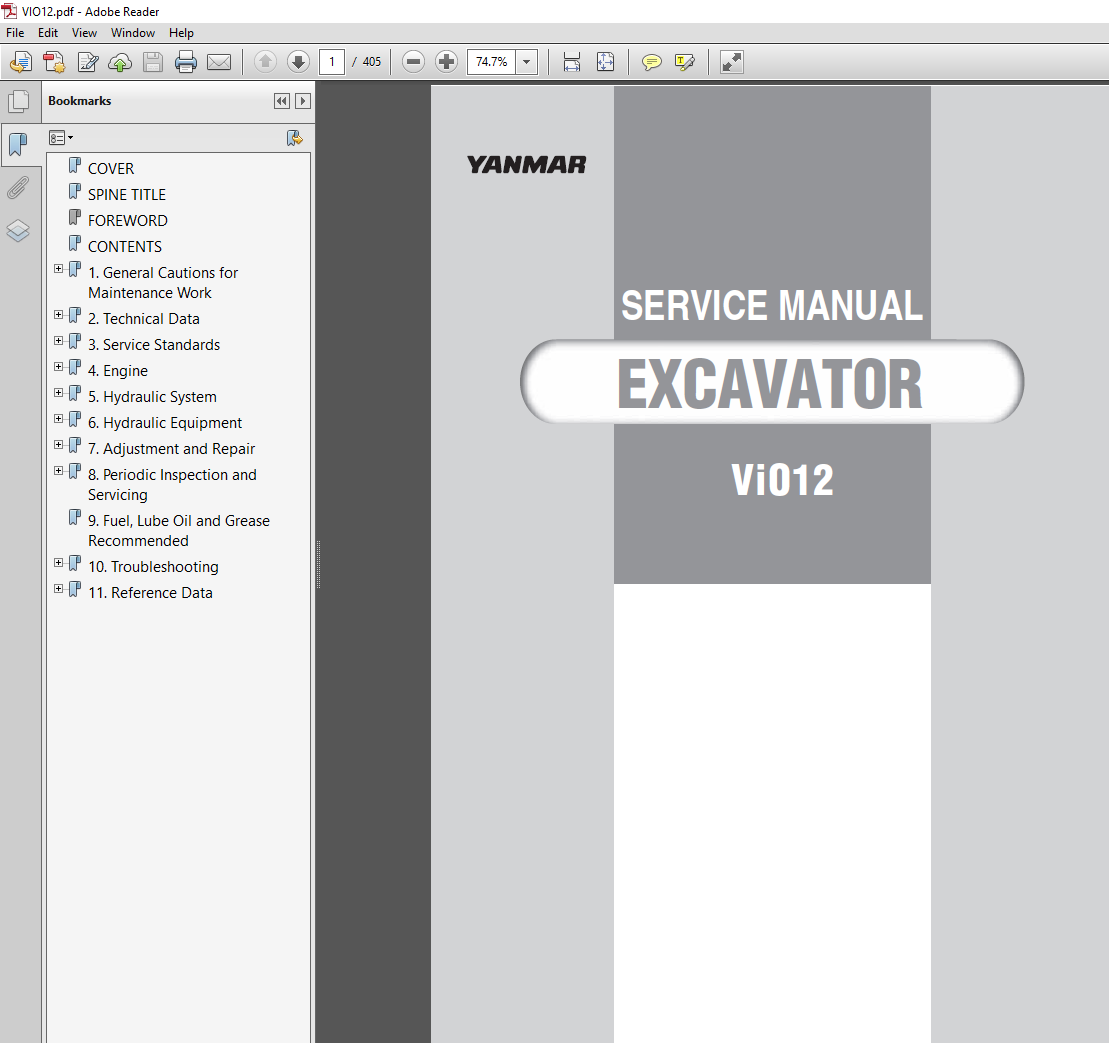
Task: Open the View menu
Action: 84,33
